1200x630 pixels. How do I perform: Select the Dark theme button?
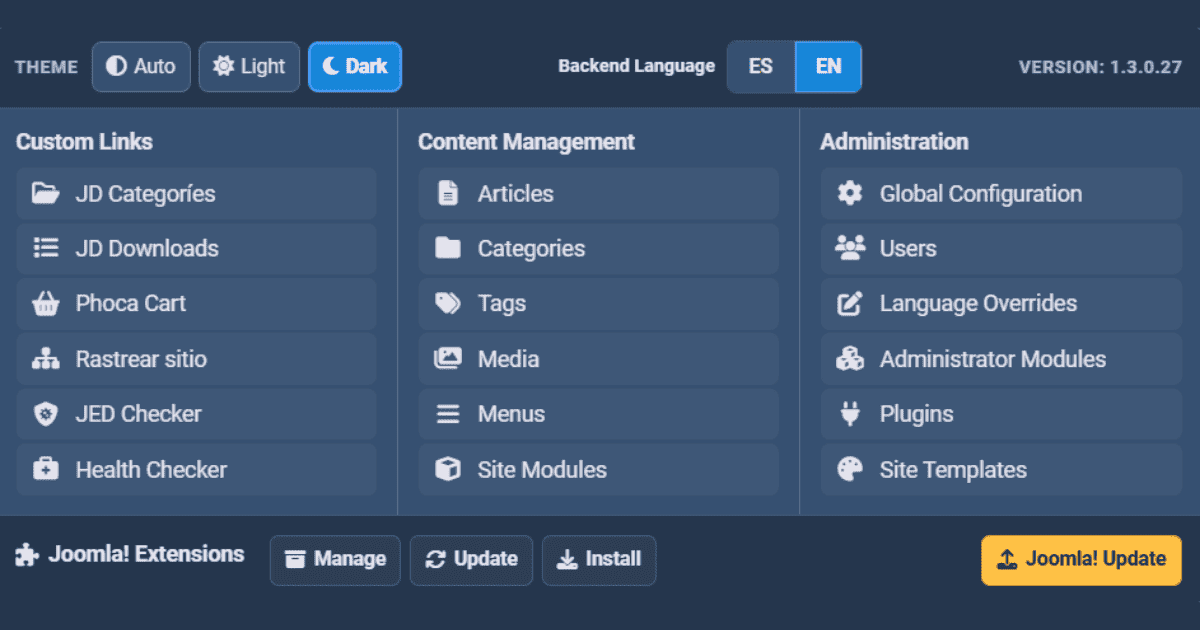pyautogui.click(x=355, y=67)
